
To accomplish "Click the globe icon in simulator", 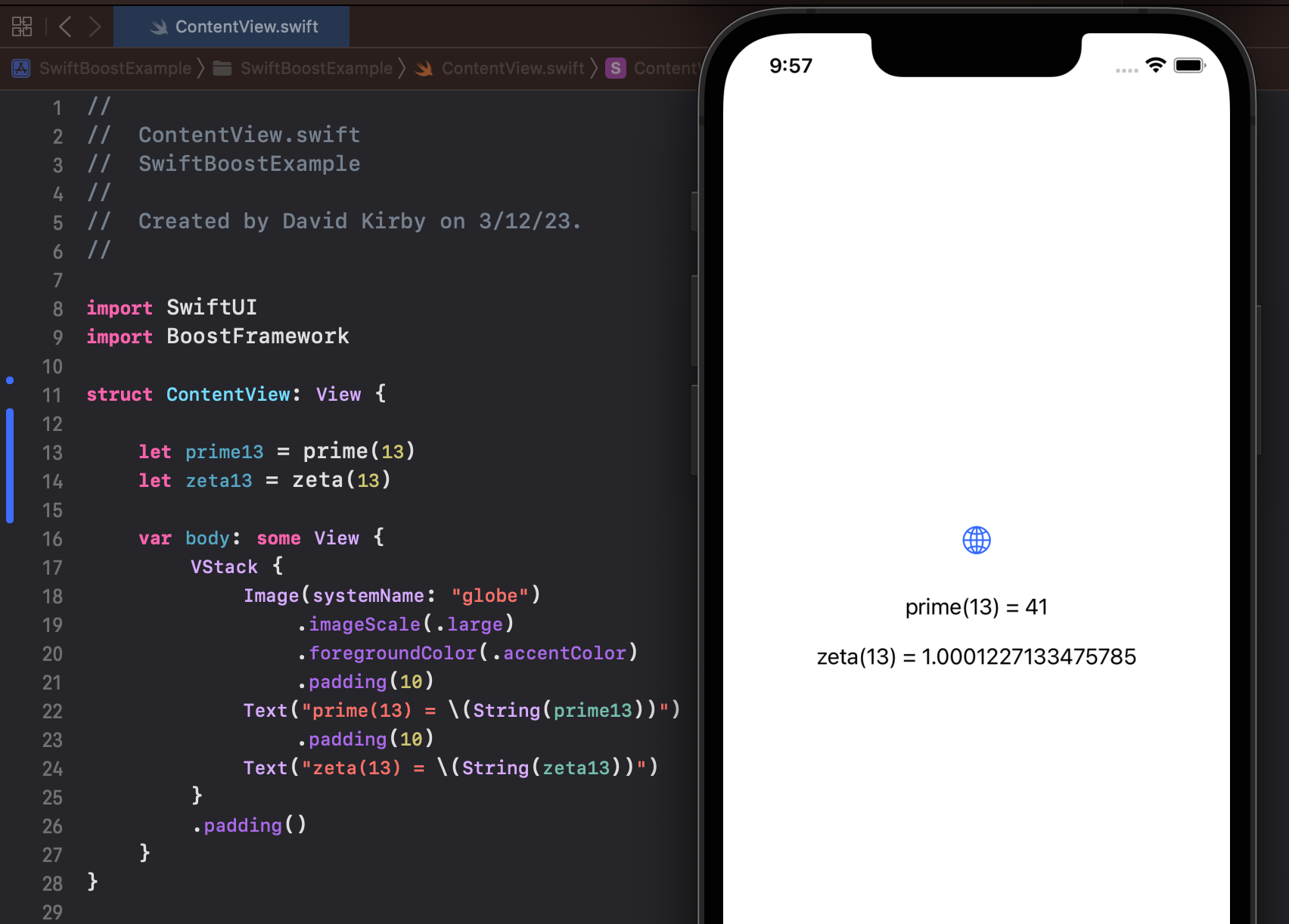I will click(977, 541).
